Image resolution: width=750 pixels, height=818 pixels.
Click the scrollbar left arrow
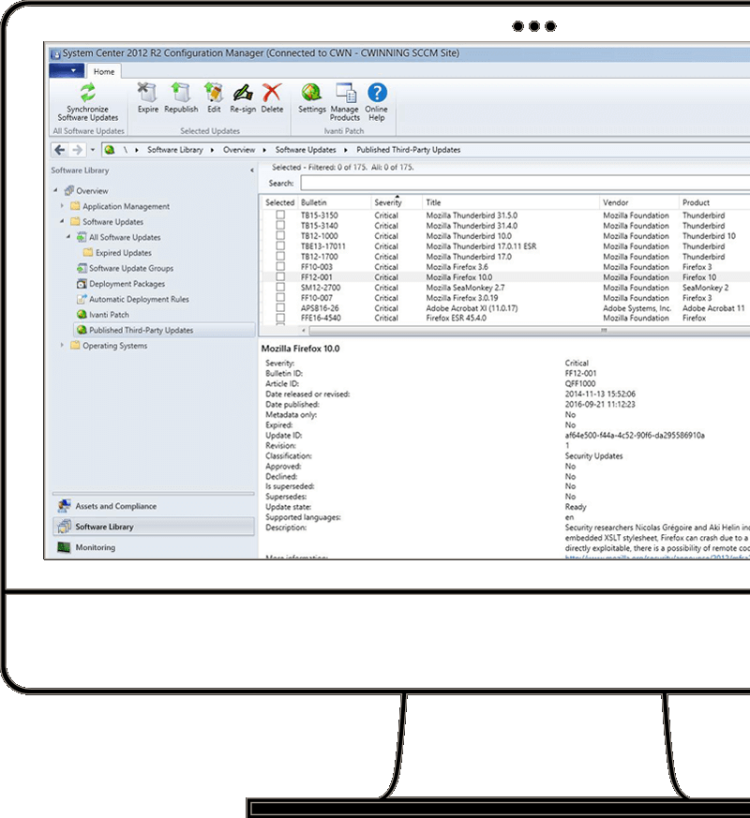304,330
